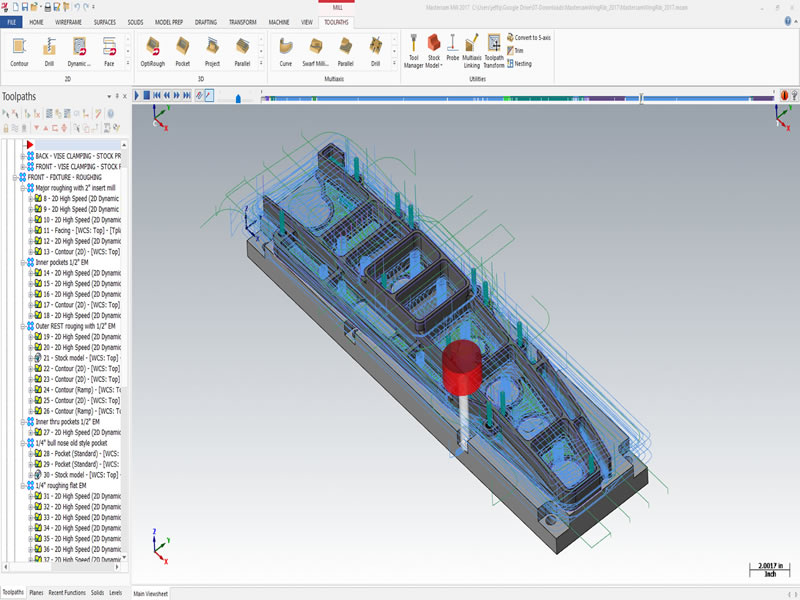Image resolution: width=800 pixels, height=600 pixels.
Task: Switch to the Planes panel tab
Action: [x=36, y=592]
